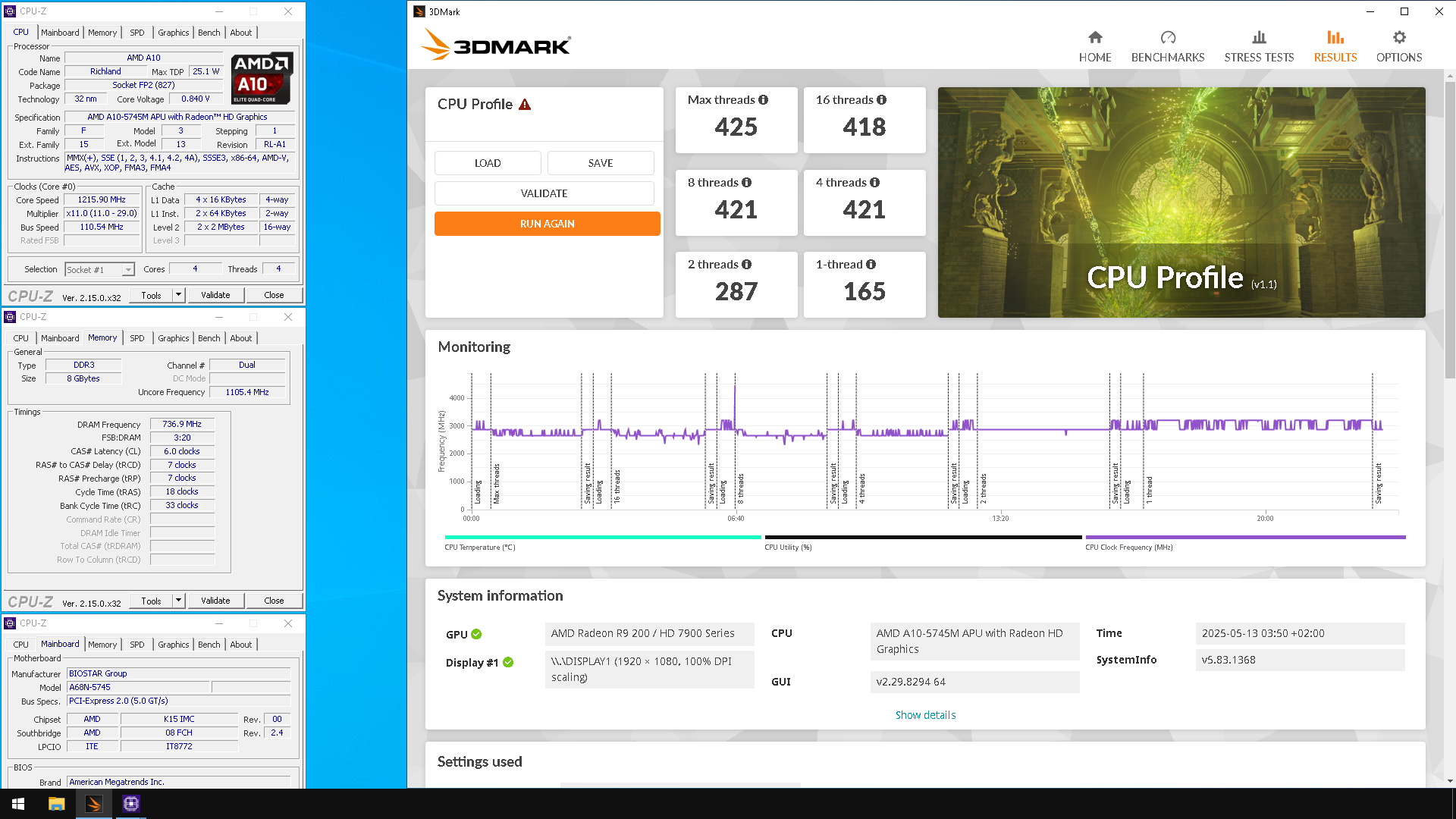Click Tools button in top CPU-Z window
This screenshot has height=819, width=1456.
point(151,295)
